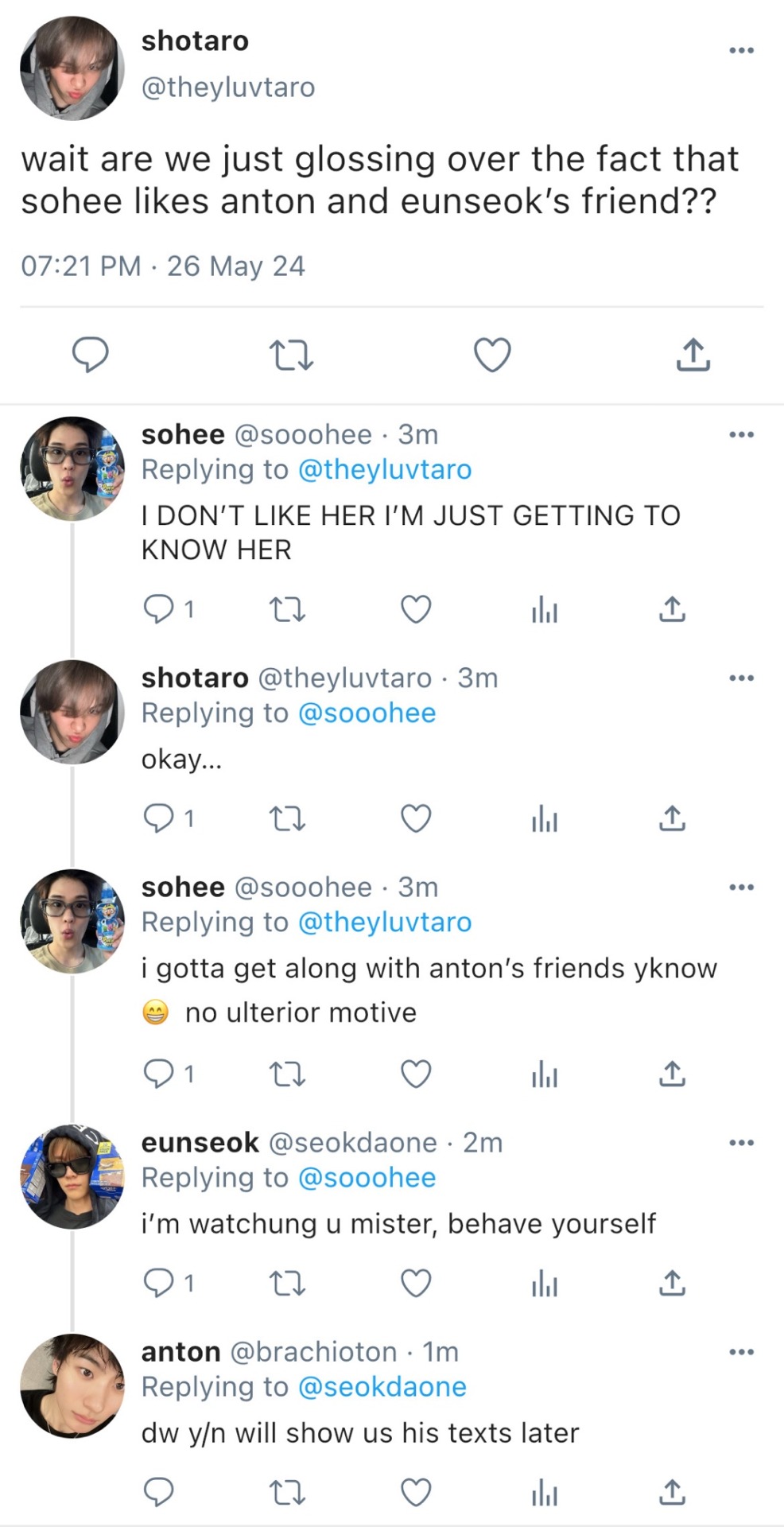Screen dimensions: 784x1527
Task: Open @theyluvtaro mention in sohee's first reply
Action: (384, 470)
